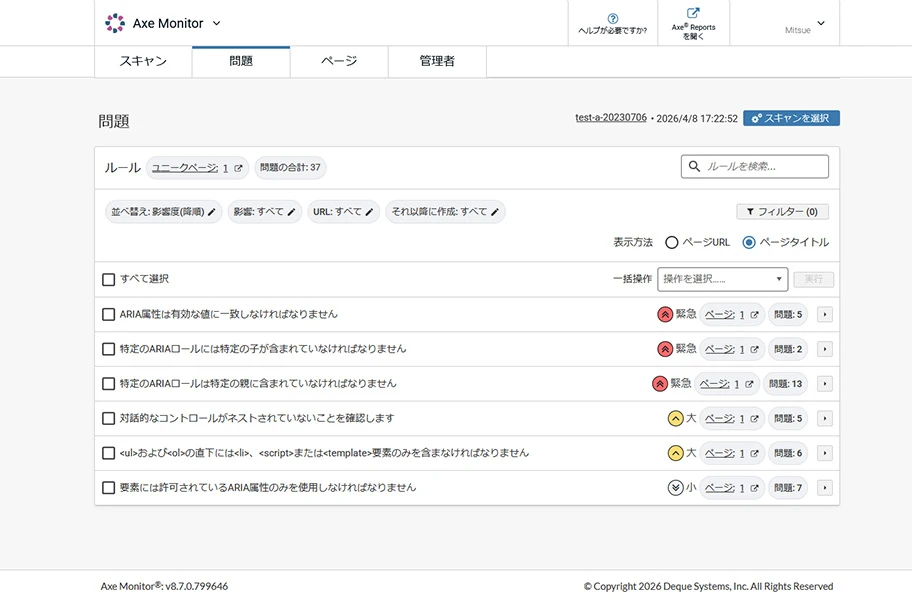Click the Axe Monitor v8.7.0.799646 version text
The width and height of the screenshot is (912, 600).
(164, 586)
